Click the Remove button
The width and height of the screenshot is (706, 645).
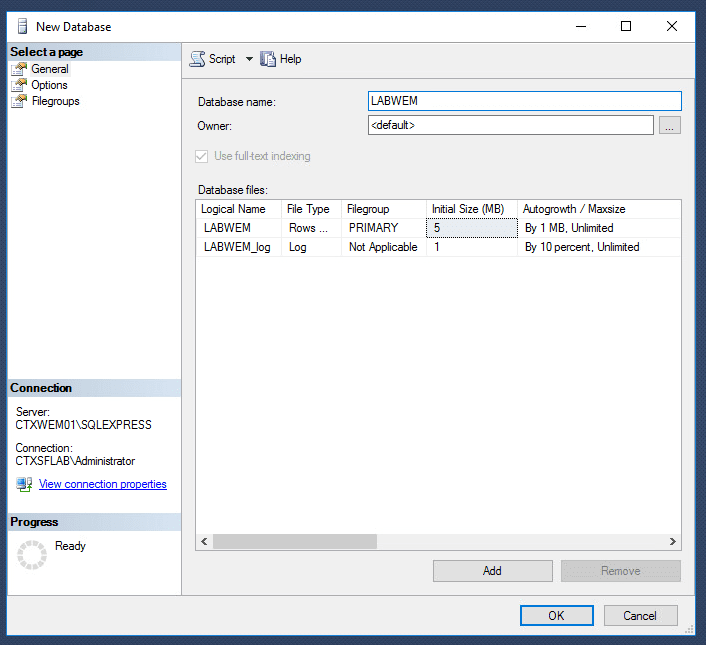pos(620,571)
